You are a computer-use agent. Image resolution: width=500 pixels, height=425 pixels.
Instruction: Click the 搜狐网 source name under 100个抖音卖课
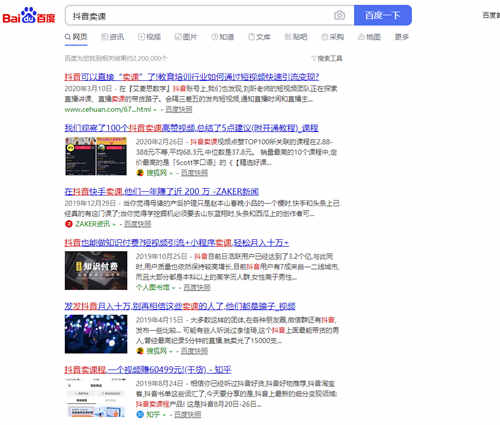pos(156,173)
